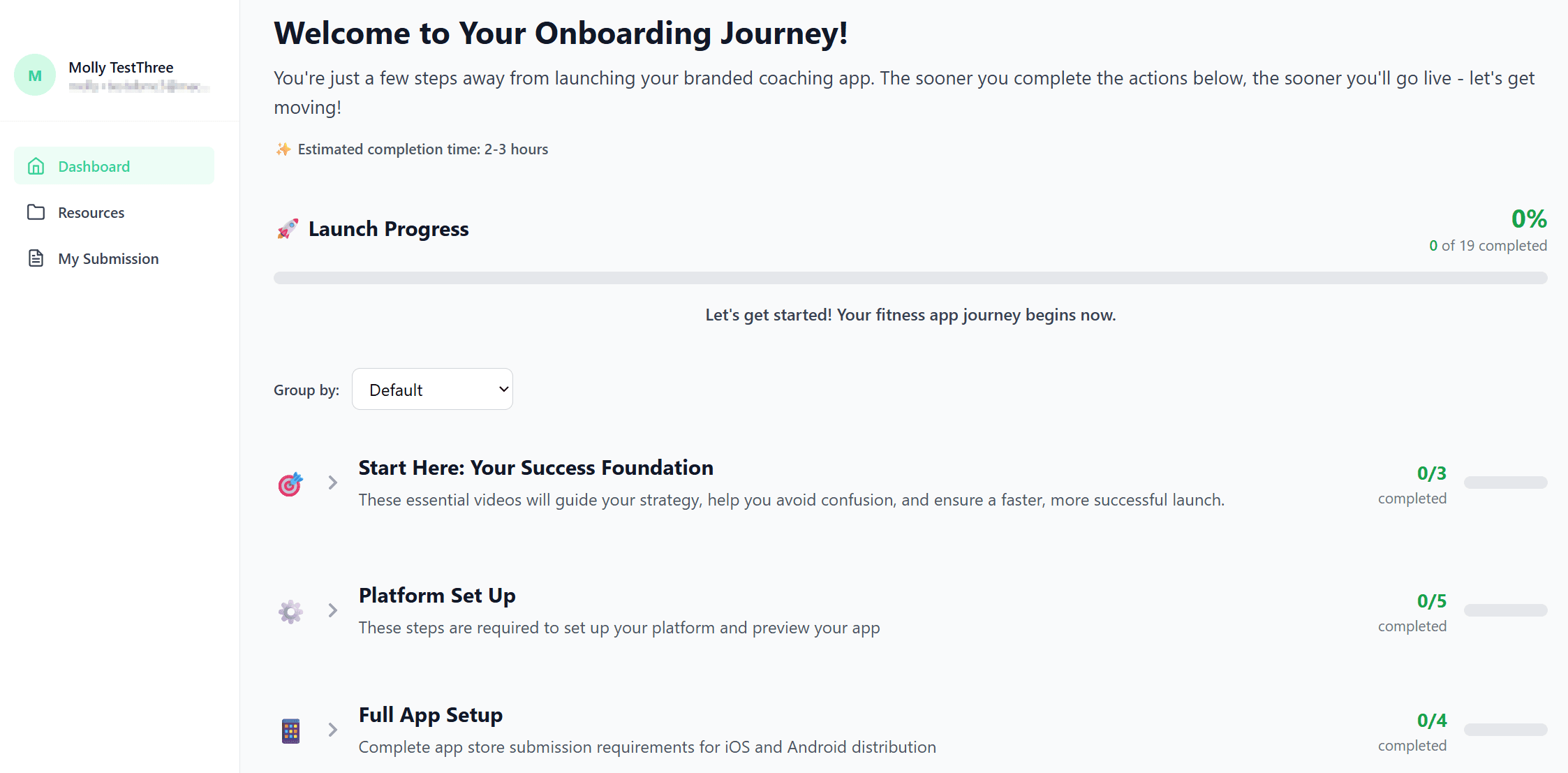
Task: Open the Platform Set Up section
Action: [437, 595]
